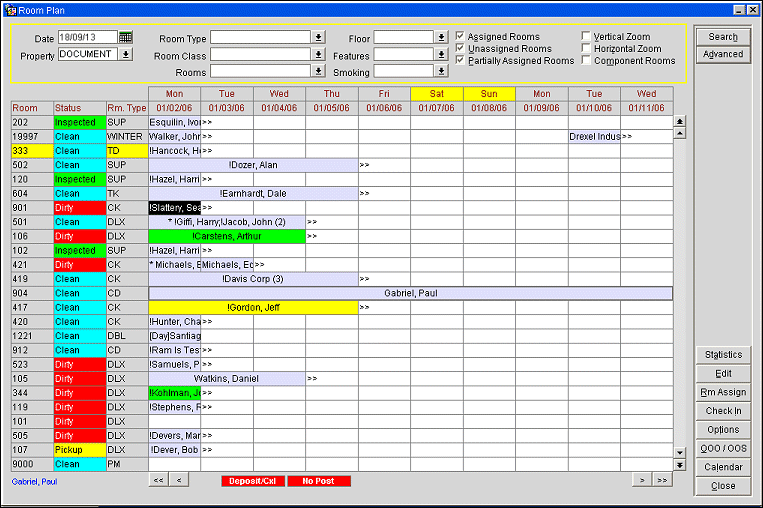Expand the Property dropdown arrow

coord(126,55)
